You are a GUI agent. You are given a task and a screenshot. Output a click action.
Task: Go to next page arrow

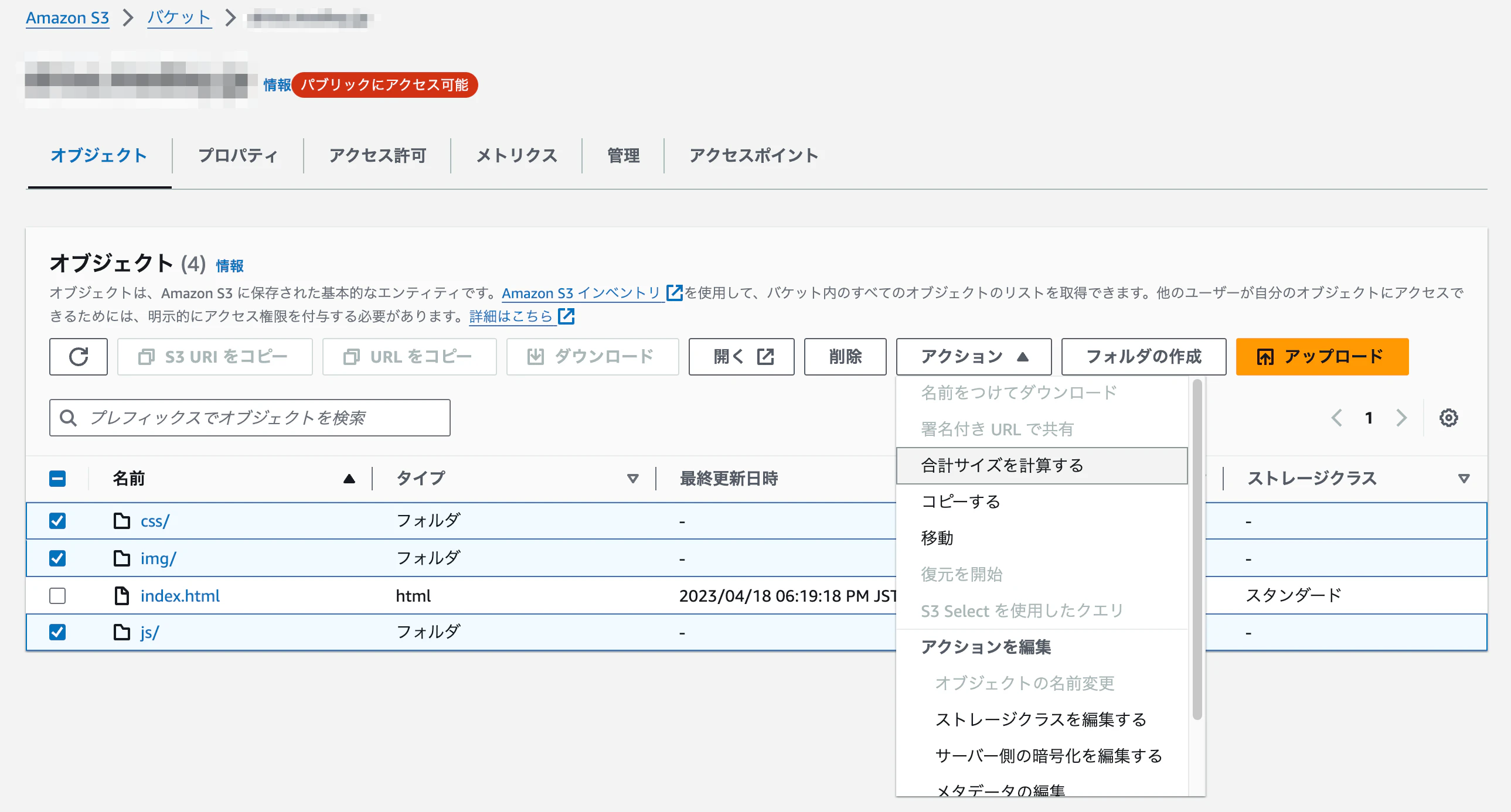coord(1401,418)
